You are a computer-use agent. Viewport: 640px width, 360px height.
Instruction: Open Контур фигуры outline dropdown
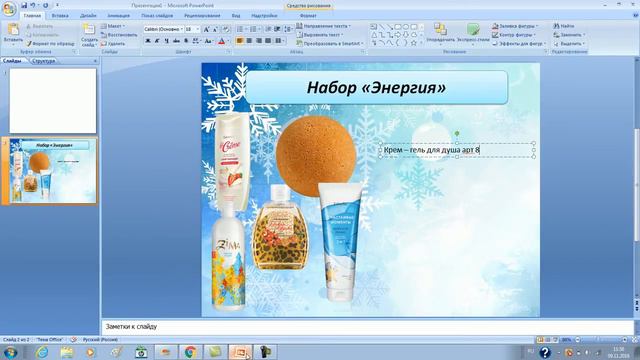pyautogui.click(x=514, y=35)
